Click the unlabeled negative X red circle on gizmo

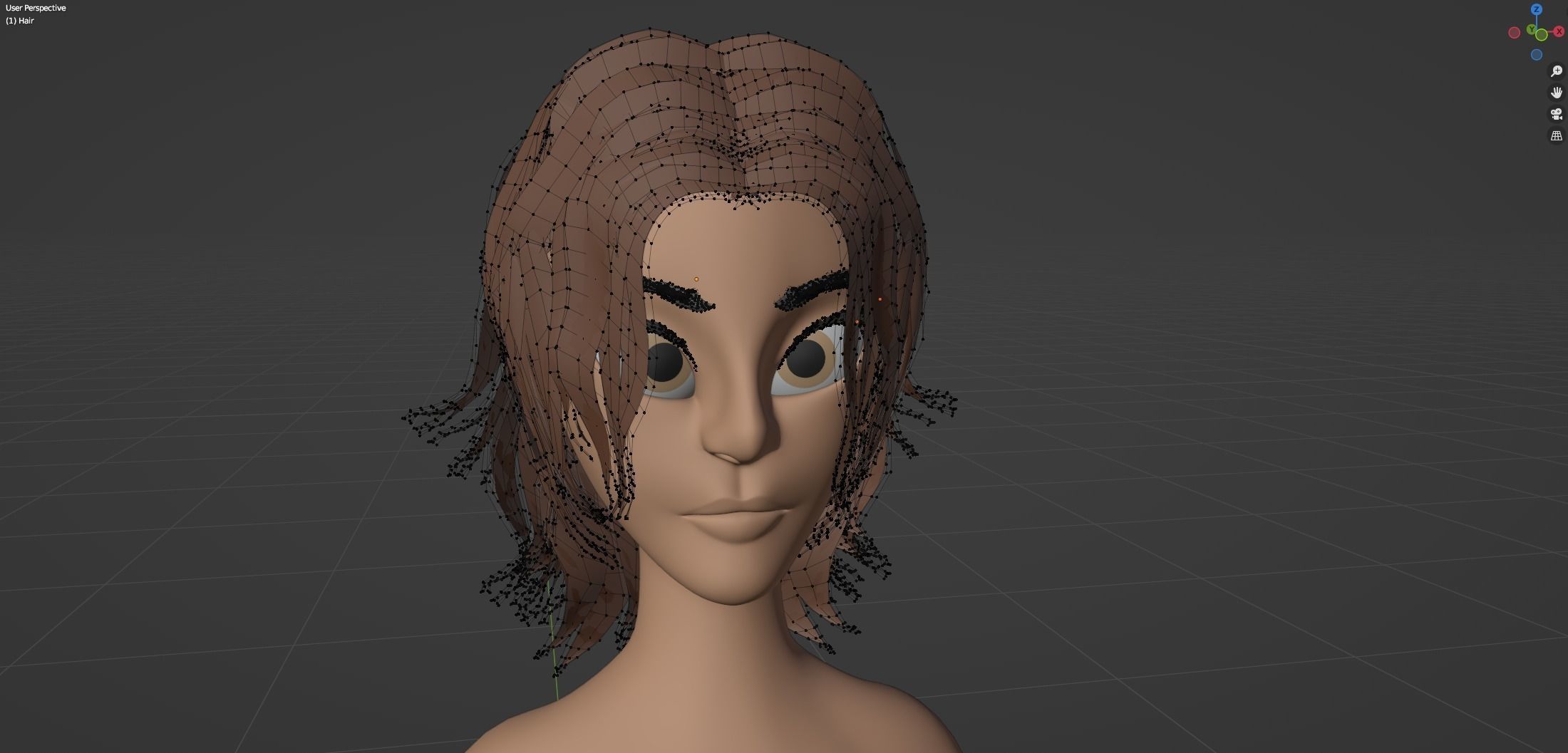coord(1515,33)
